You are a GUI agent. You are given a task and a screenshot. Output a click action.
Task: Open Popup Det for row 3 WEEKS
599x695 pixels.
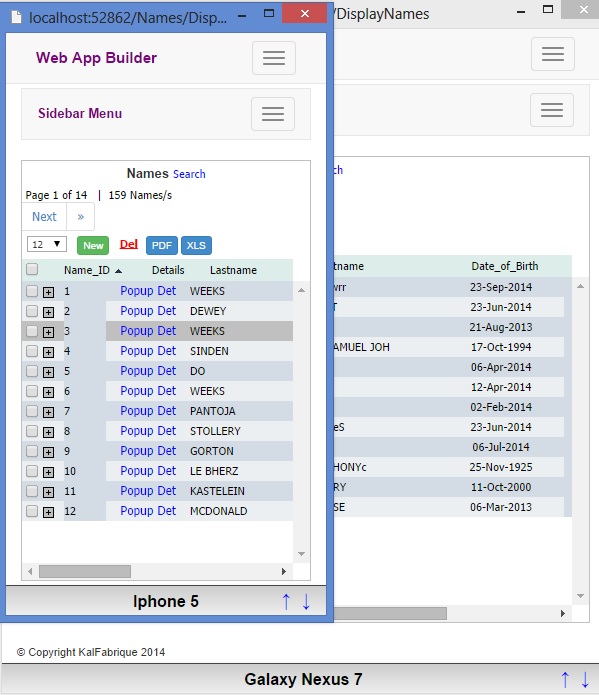click(148, 331)
